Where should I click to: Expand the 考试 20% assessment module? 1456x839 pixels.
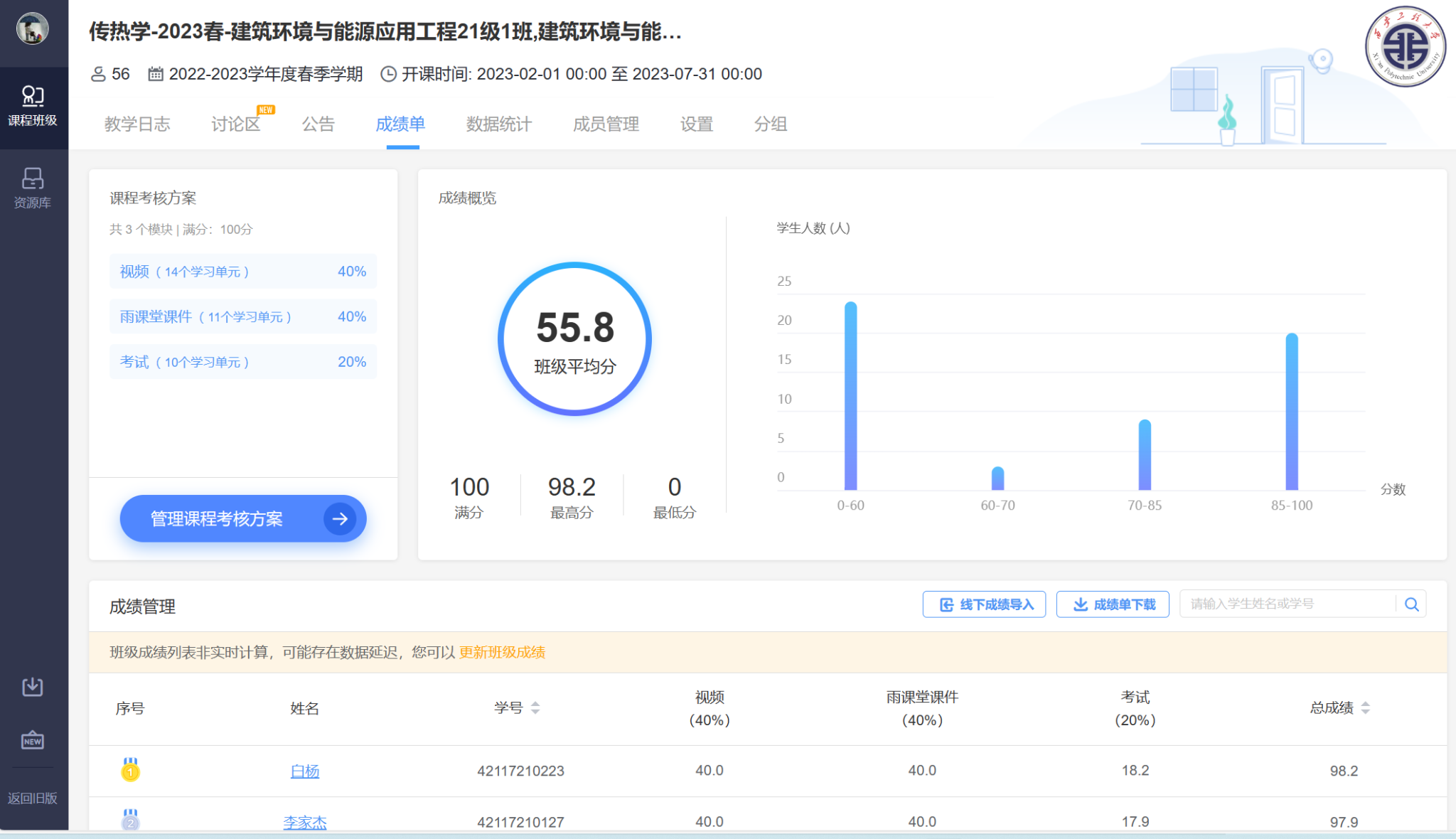(243, 362)
